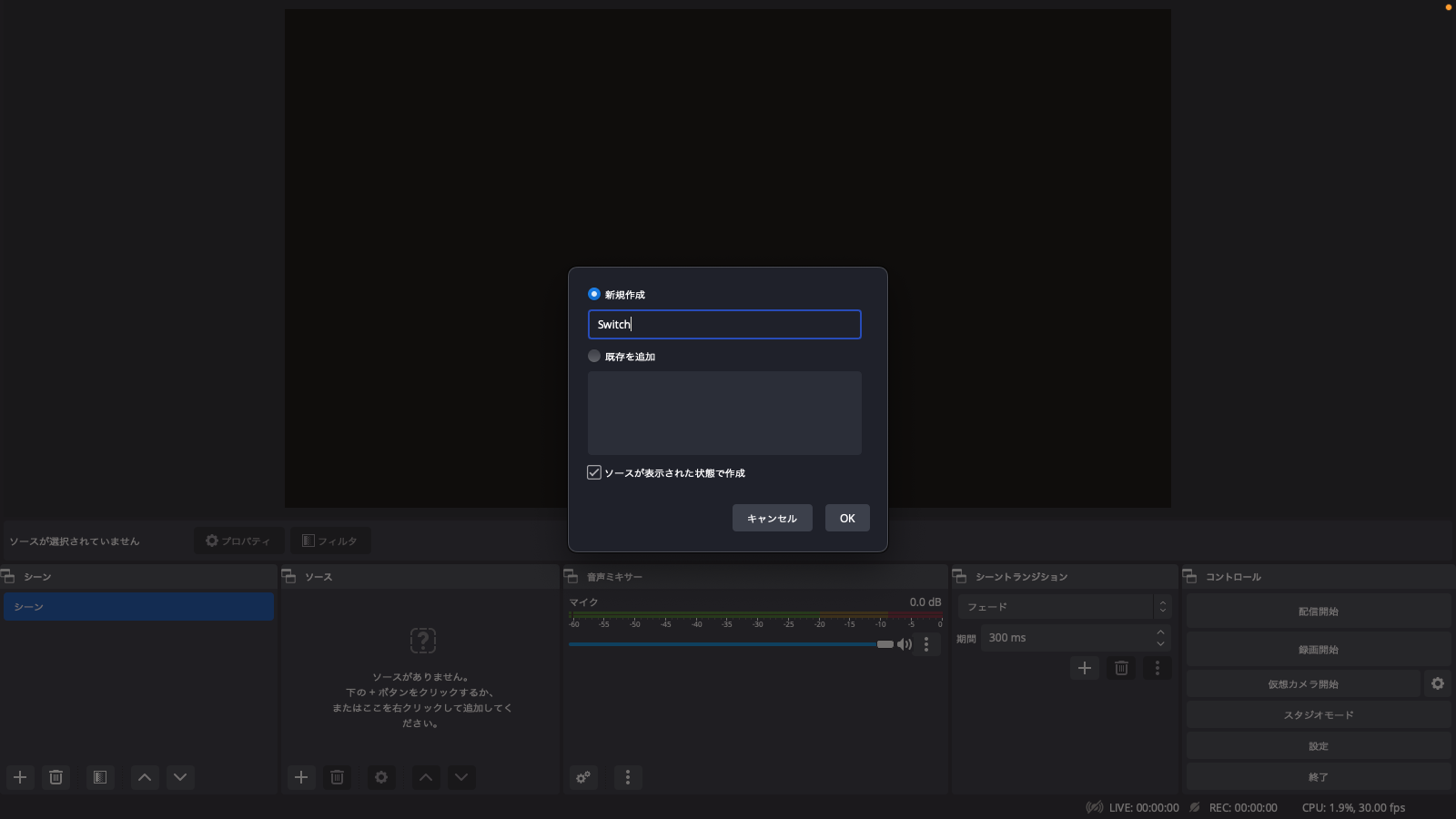Move source down in sources toolbar
The width and height of the screenshot is (1456, 819).
[x=461, y=777]
